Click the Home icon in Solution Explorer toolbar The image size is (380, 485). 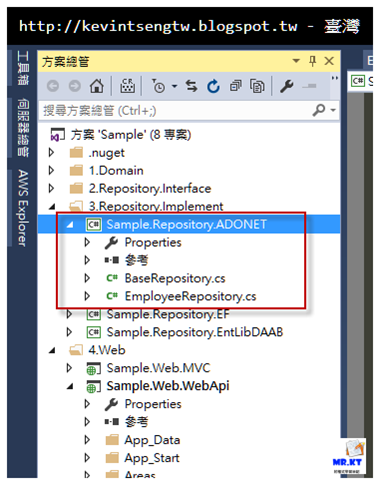(x=97, y=86)
